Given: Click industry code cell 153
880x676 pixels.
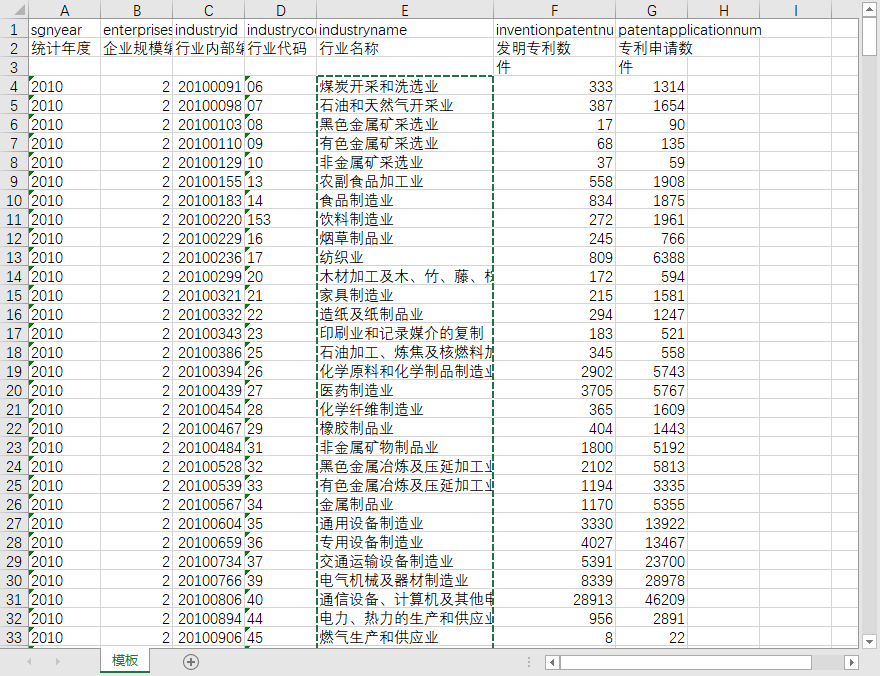Looking at the screenshot, I should pos(281,219).
